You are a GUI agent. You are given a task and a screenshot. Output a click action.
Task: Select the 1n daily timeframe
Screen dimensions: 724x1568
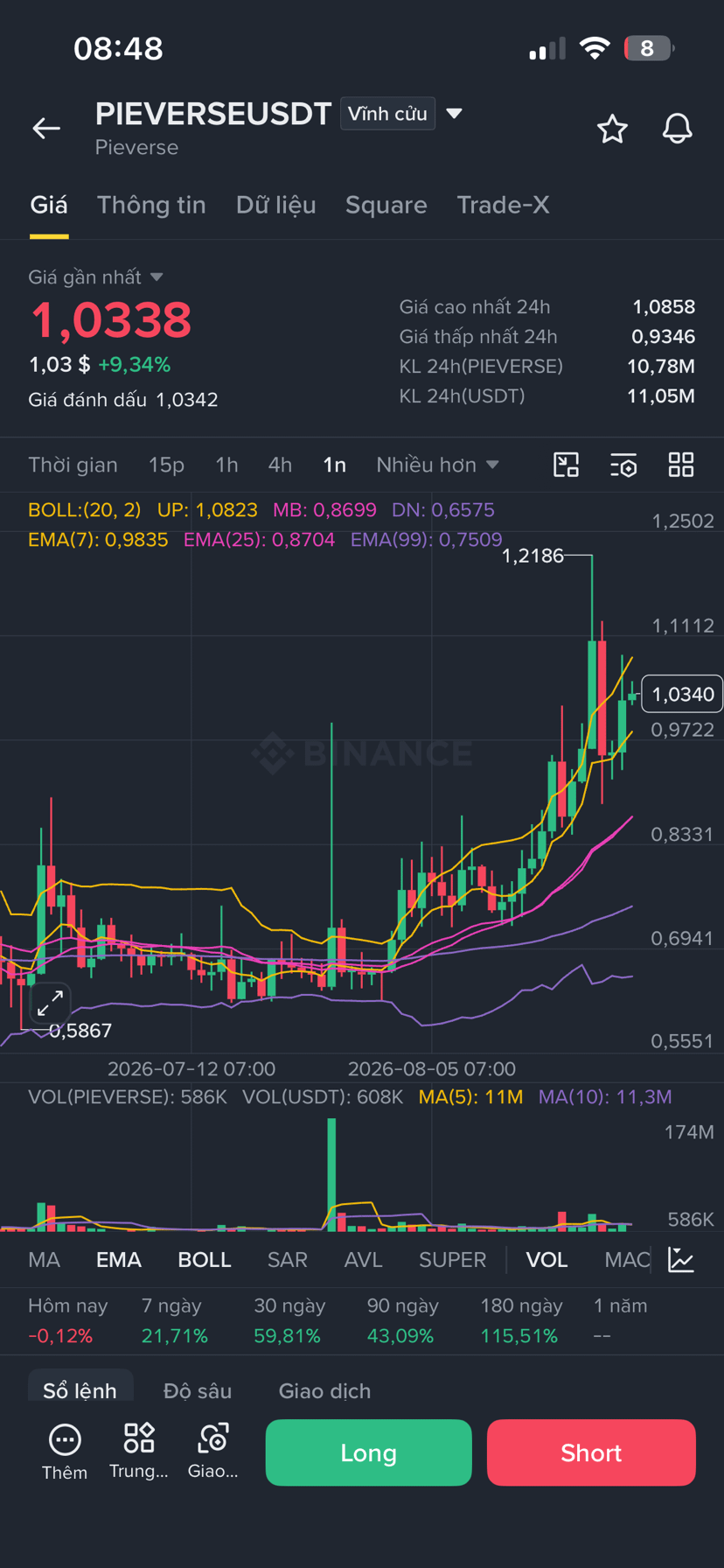pyautogui.click(x=334, y=465)
